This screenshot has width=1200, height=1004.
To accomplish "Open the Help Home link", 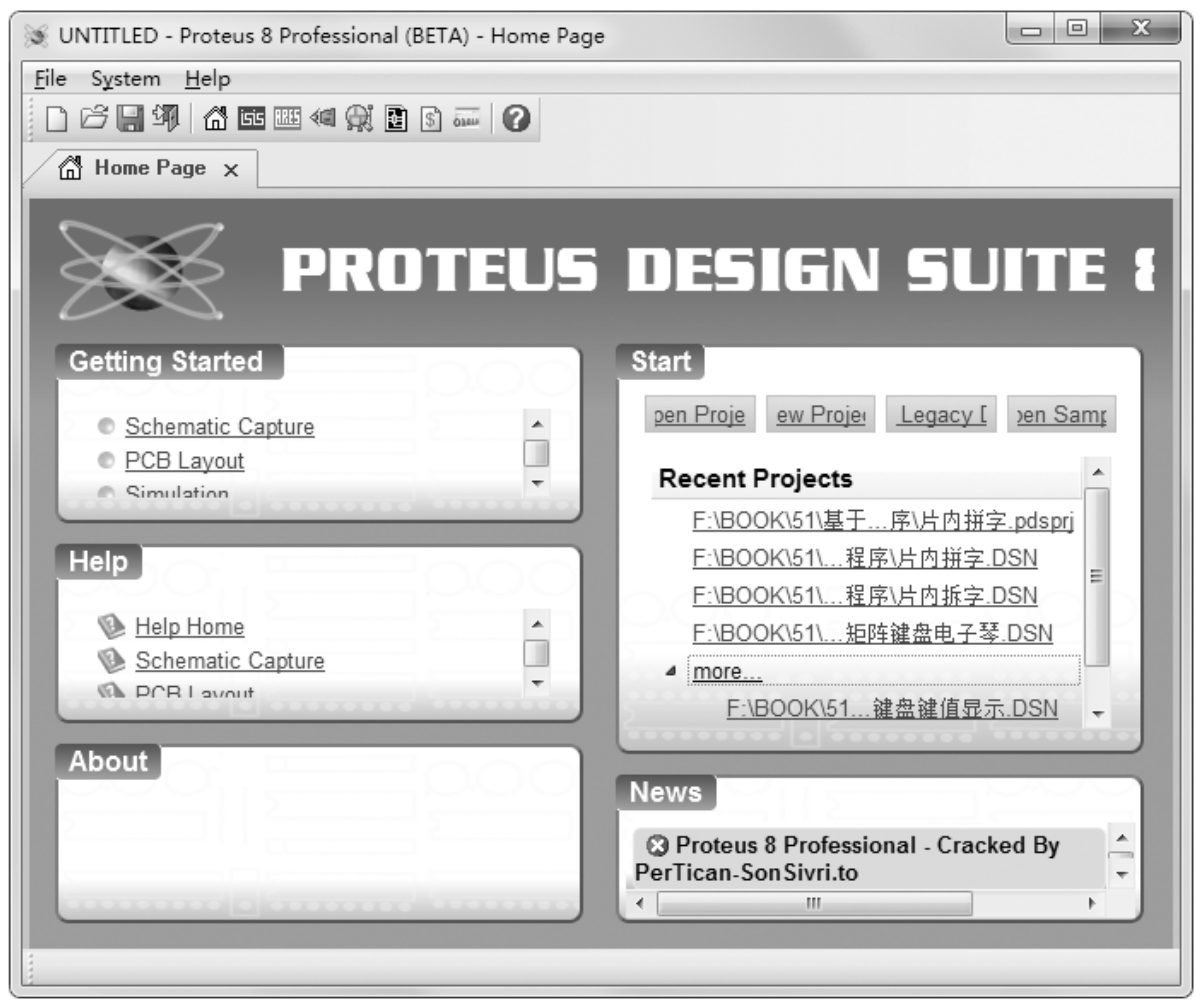I will click(x=190, y=627).
